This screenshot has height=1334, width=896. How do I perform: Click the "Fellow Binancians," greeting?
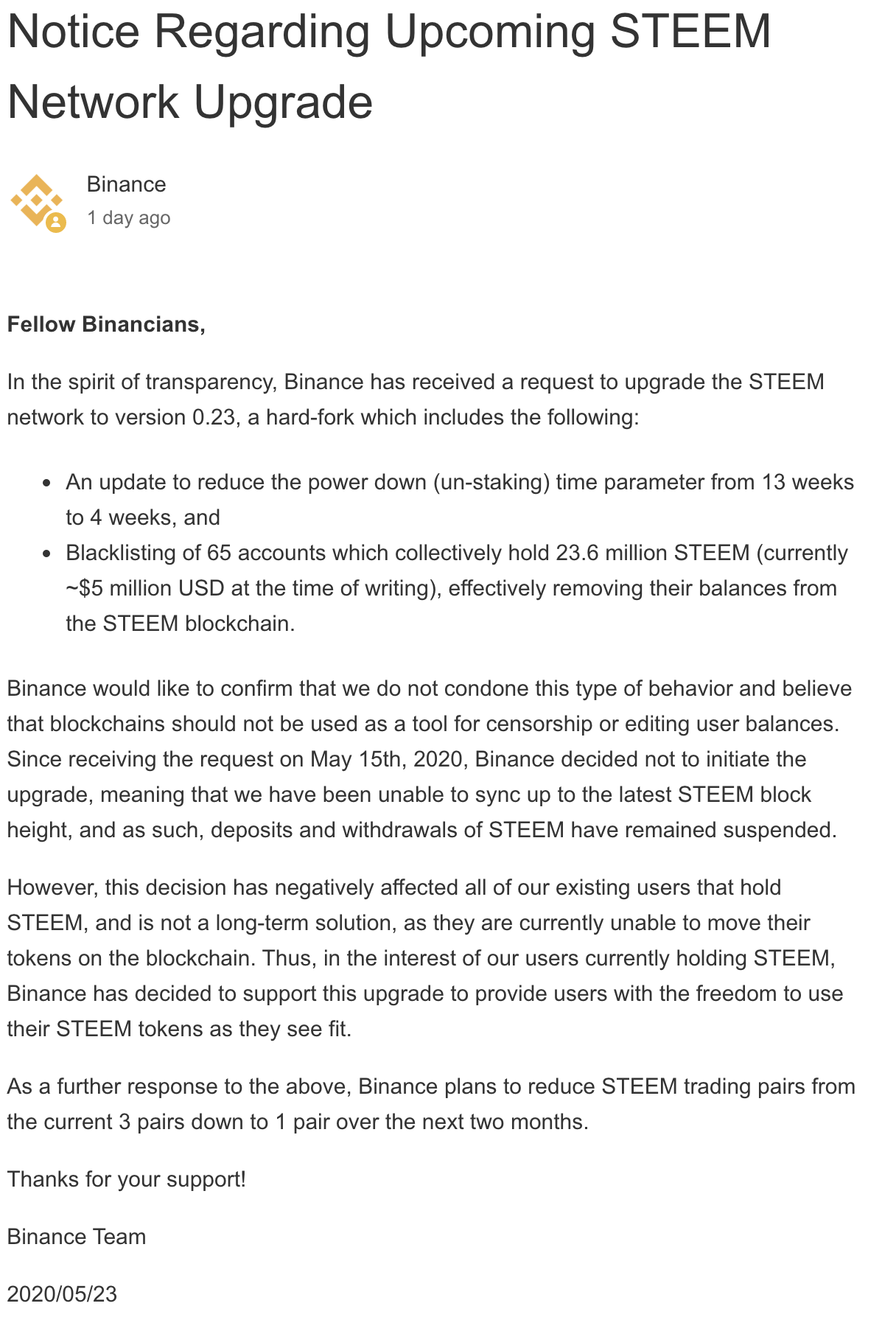pos(106,324)
